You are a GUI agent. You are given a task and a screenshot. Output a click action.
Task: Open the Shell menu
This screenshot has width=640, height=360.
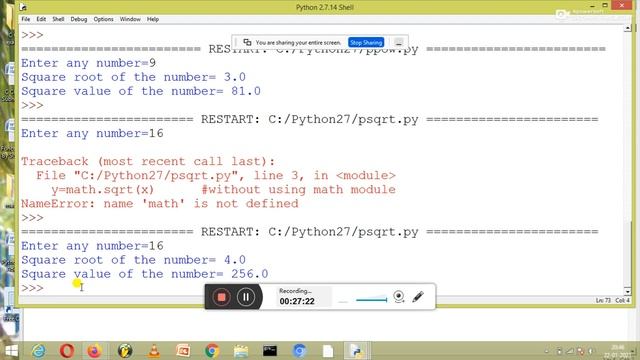58,19
